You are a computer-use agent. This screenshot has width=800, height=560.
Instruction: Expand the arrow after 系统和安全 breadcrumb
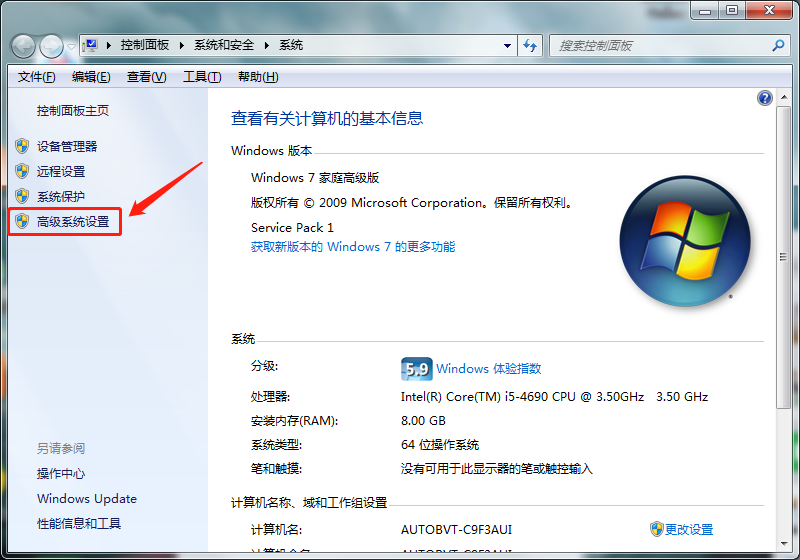point(267,45)
